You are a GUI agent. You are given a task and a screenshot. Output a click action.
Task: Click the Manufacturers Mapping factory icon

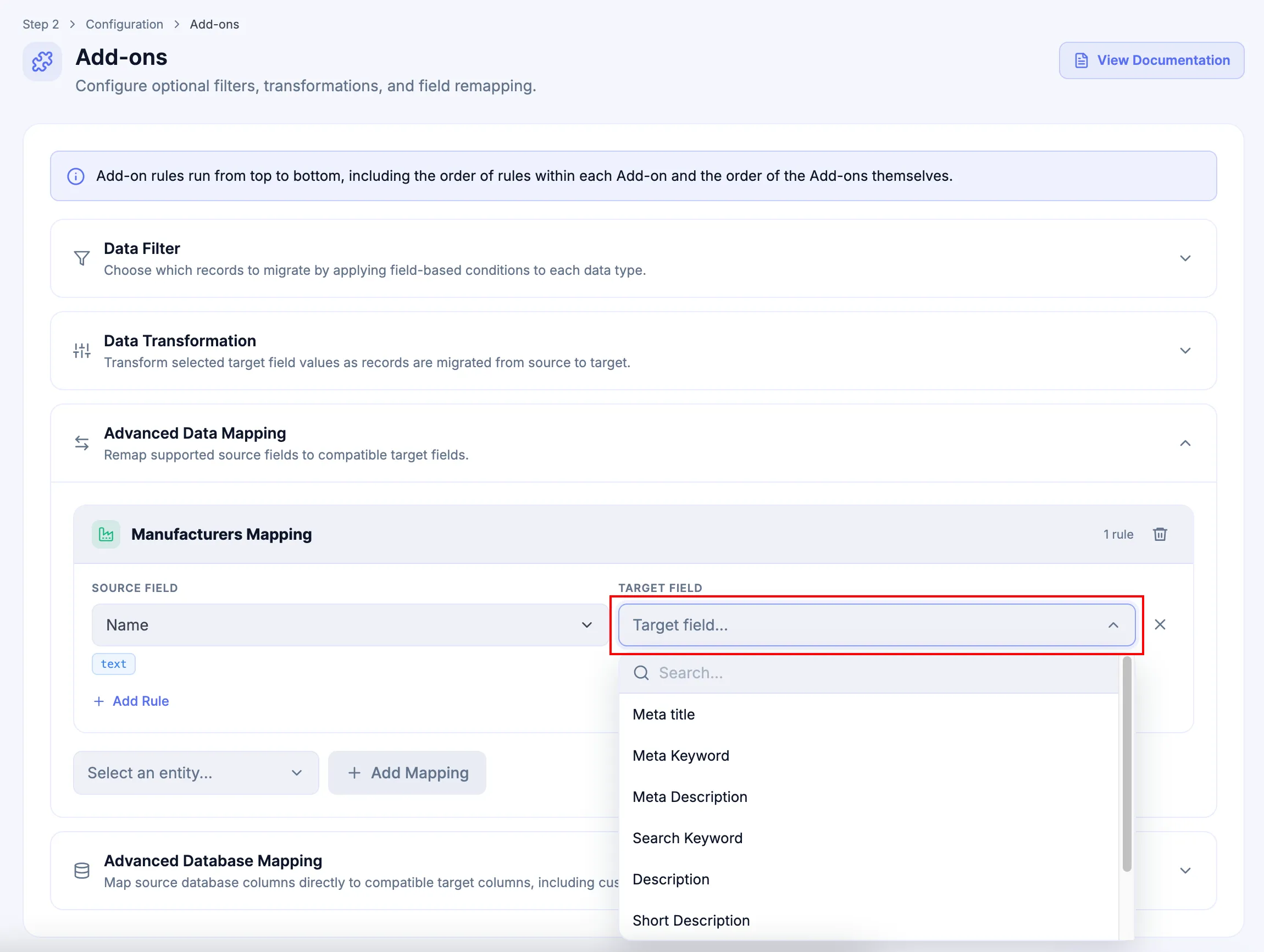pyautogui.click(x=106, y=534)
